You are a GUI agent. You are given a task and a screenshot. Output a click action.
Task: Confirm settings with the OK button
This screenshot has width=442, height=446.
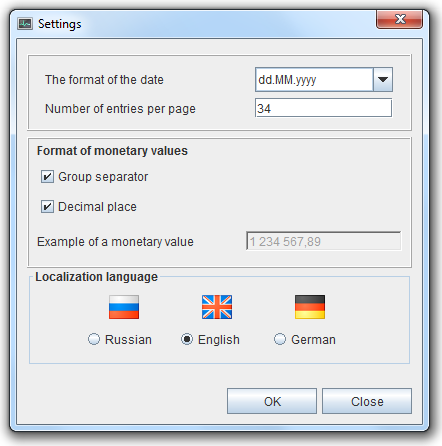point(272,401)
